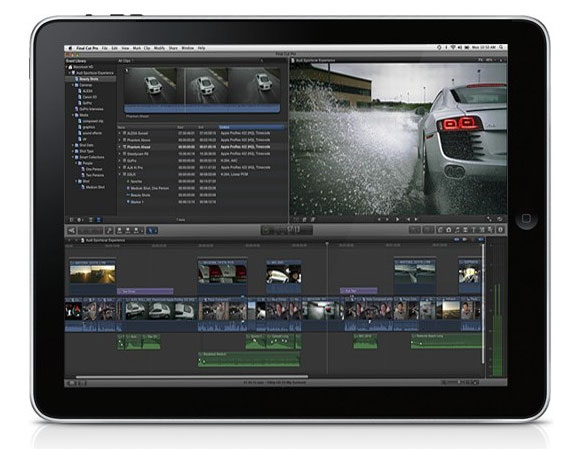Open the Effects browser icon

(x=440, y=230)
